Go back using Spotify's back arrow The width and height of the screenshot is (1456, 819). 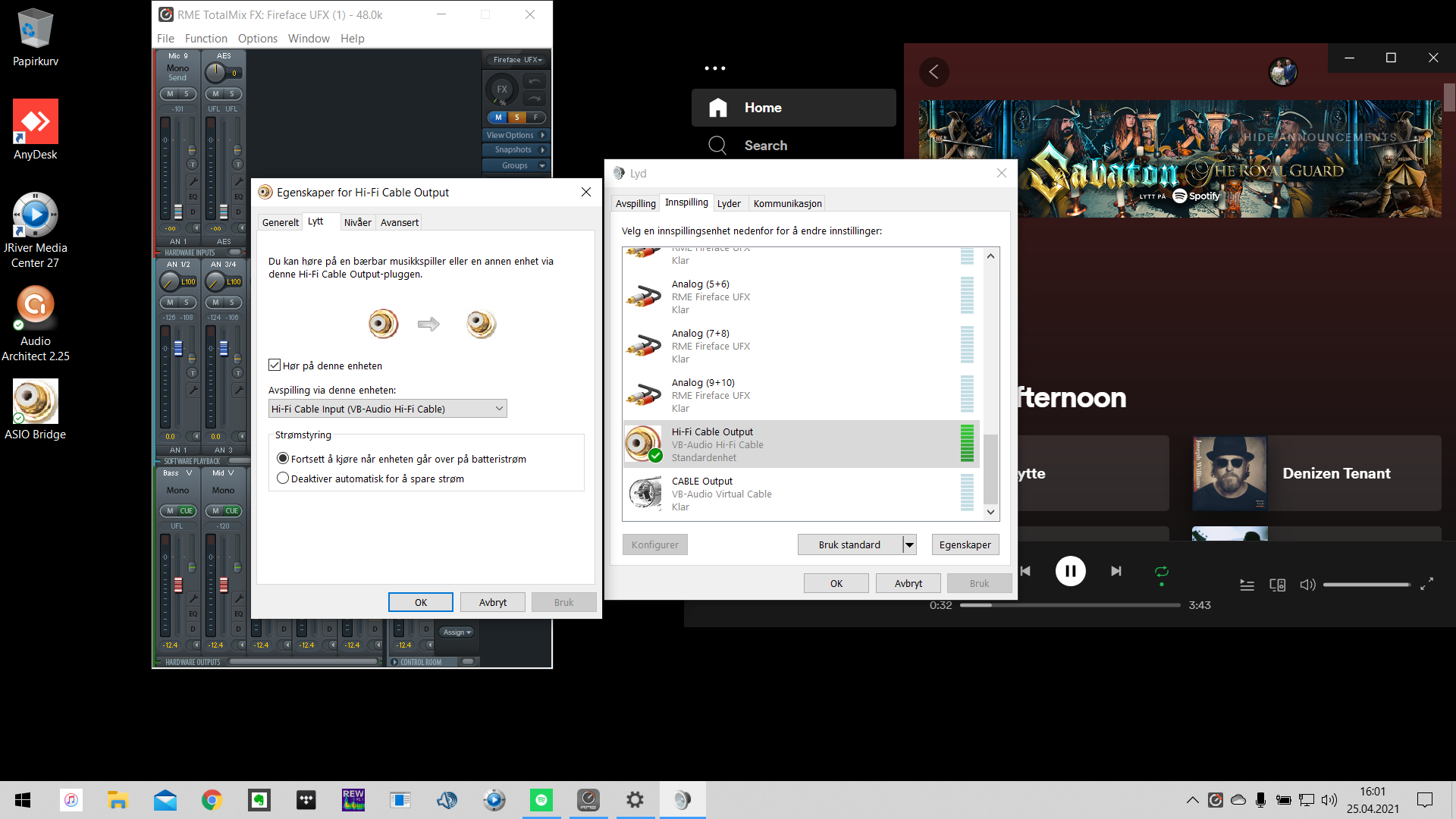[x=934, y=72]
